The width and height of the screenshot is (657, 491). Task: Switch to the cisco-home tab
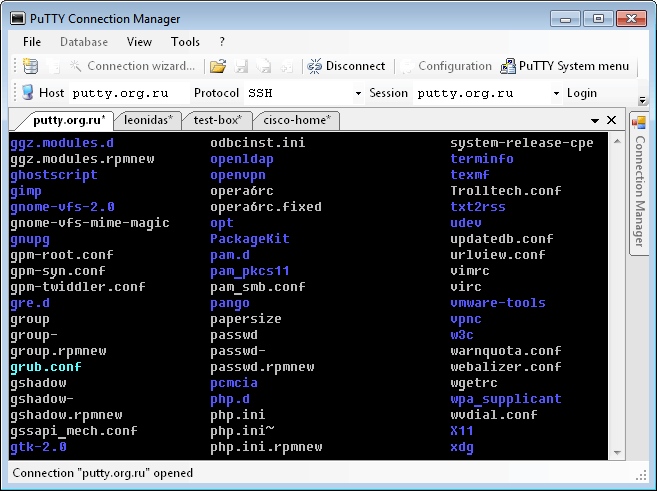[x=297, y=120]
